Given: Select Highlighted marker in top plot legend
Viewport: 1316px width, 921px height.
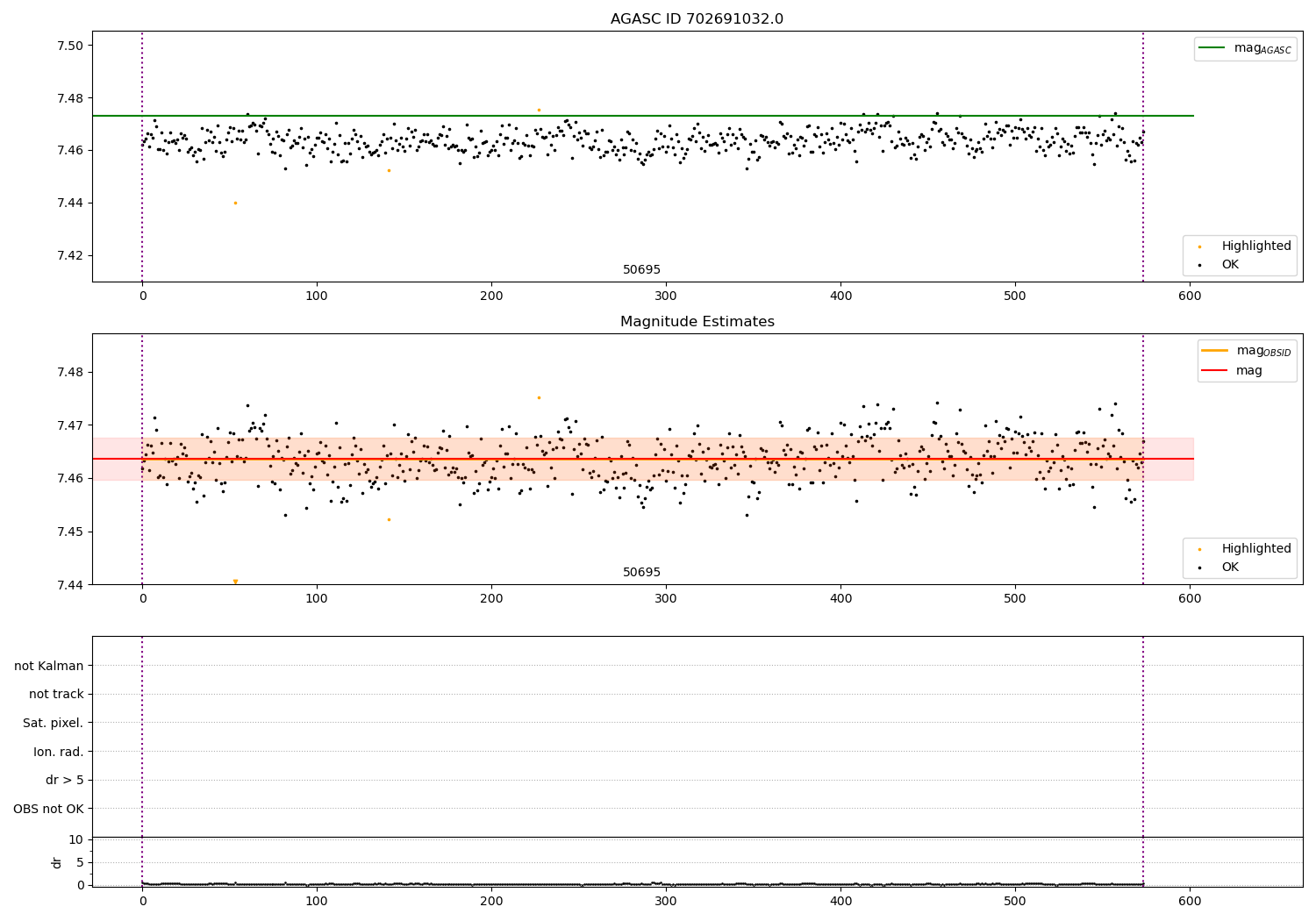Looking at the screenshot, I should (x=1199, y=246).
